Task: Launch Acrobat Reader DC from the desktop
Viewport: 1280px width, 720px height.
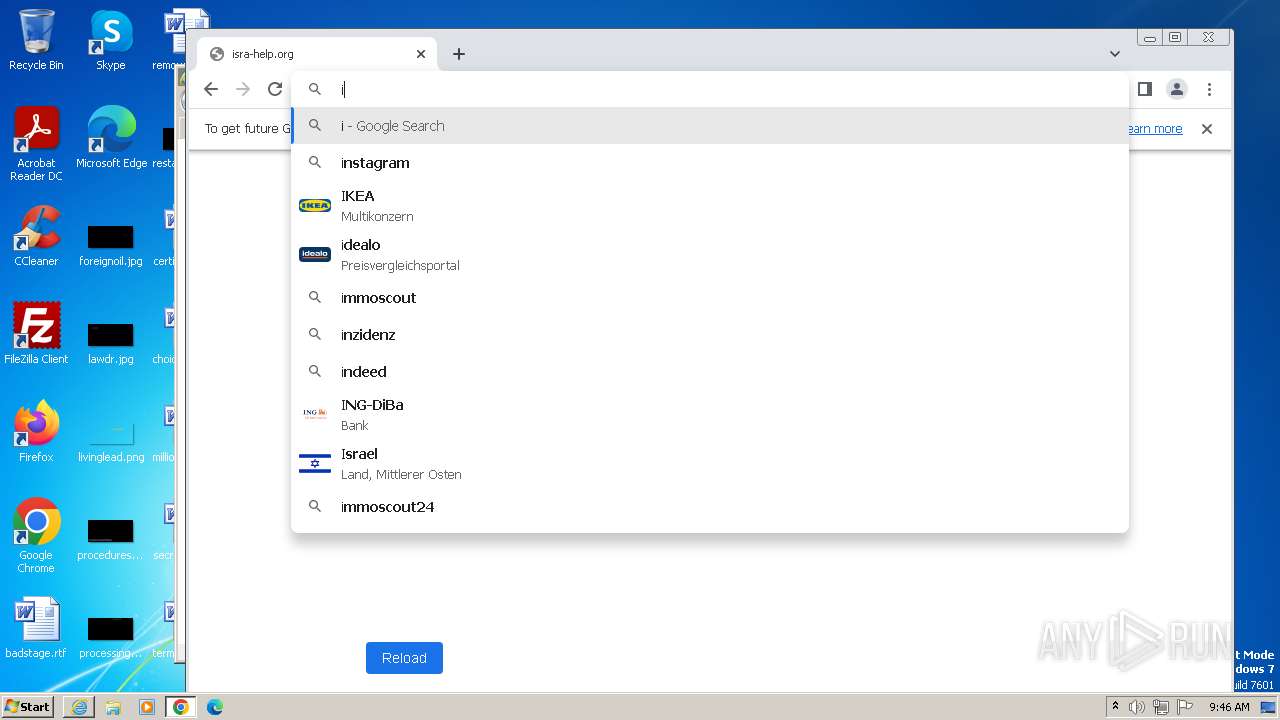Action: click(36, 144)
